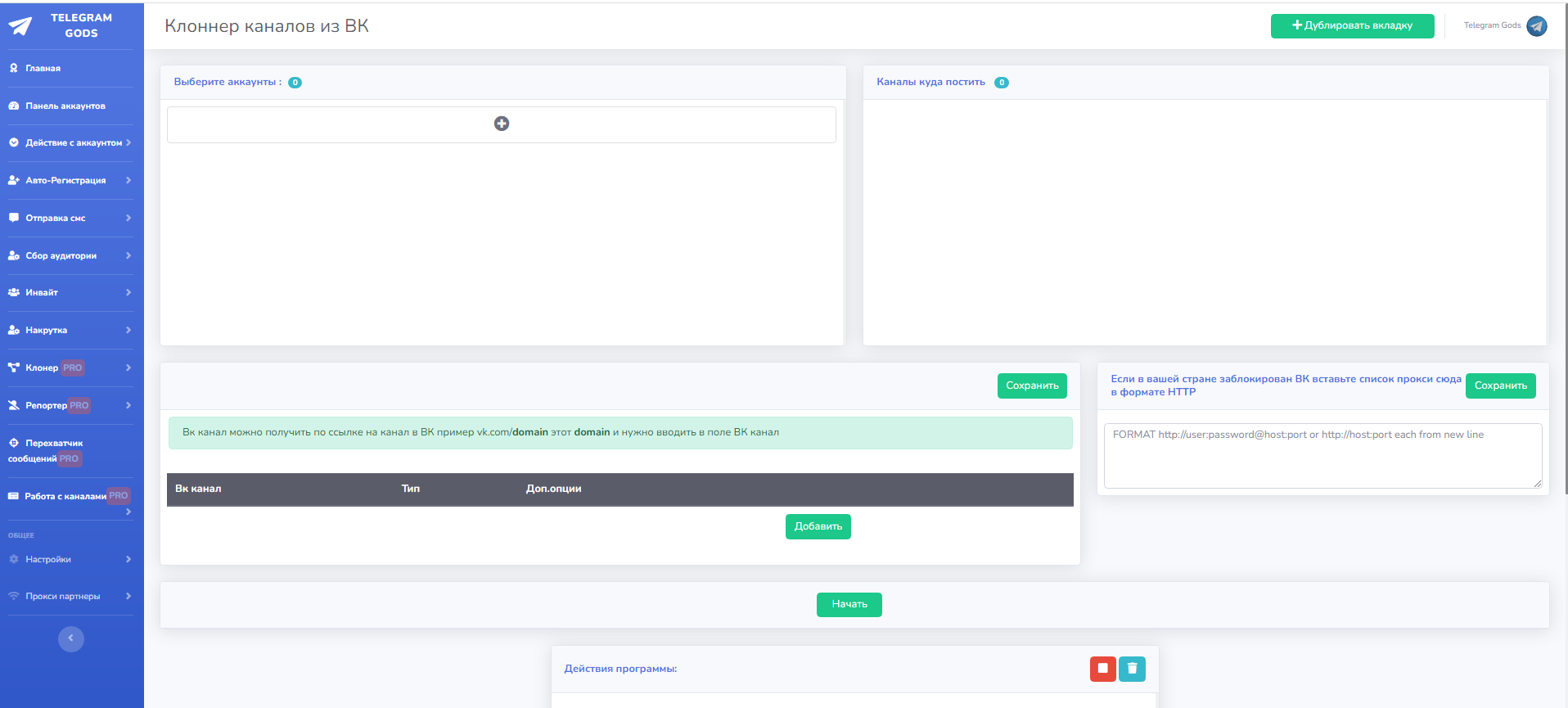The height and width of the screenshot is (708, 1568).
Task: Click the Добавить button under the table
Action: 818,526
